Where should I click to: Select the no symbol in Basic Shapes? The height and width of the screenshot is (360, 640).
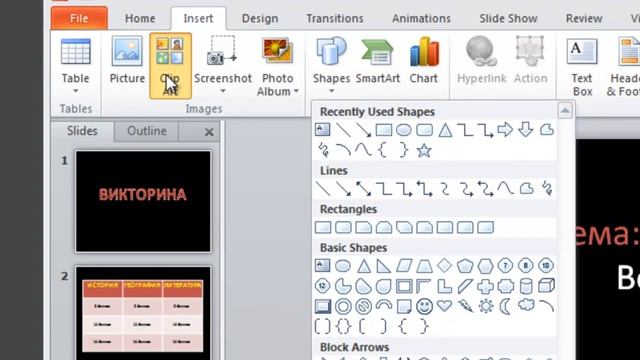tap(363, 306)
